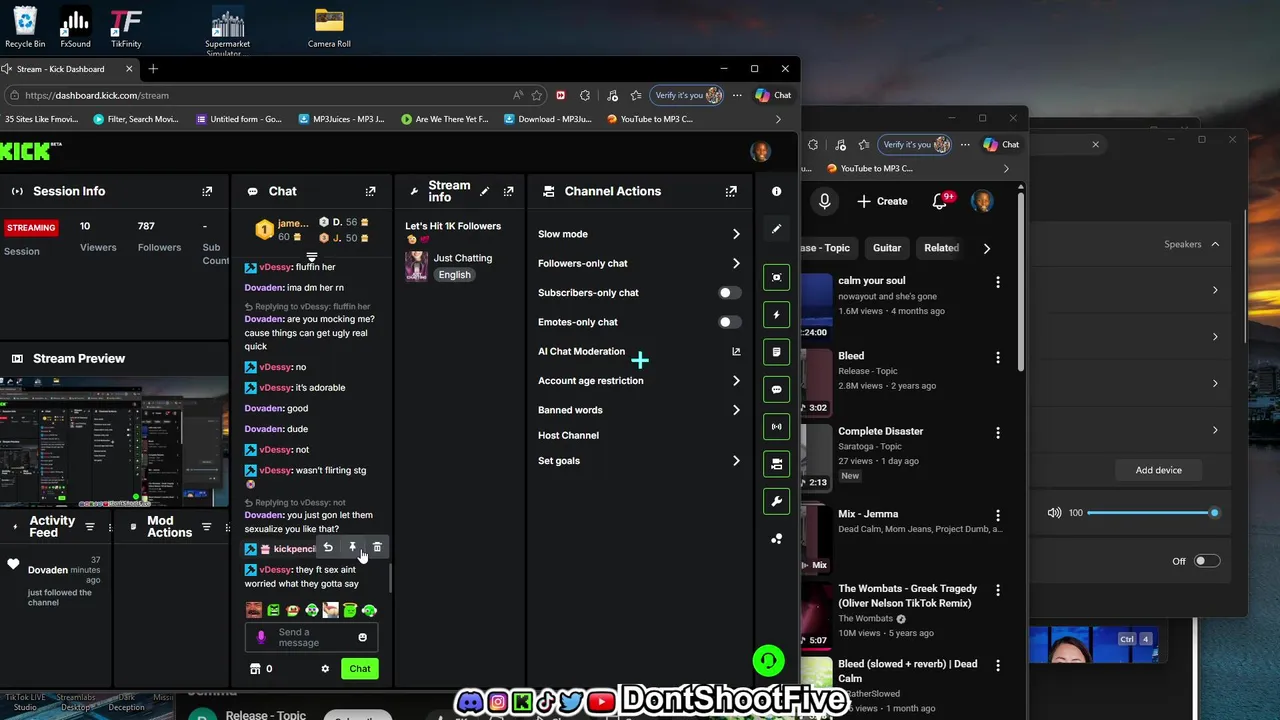The width and height of the screenshot is (1280, 720).
Task: Toggle Emotes-only chat switch
Action: [730, 322]
